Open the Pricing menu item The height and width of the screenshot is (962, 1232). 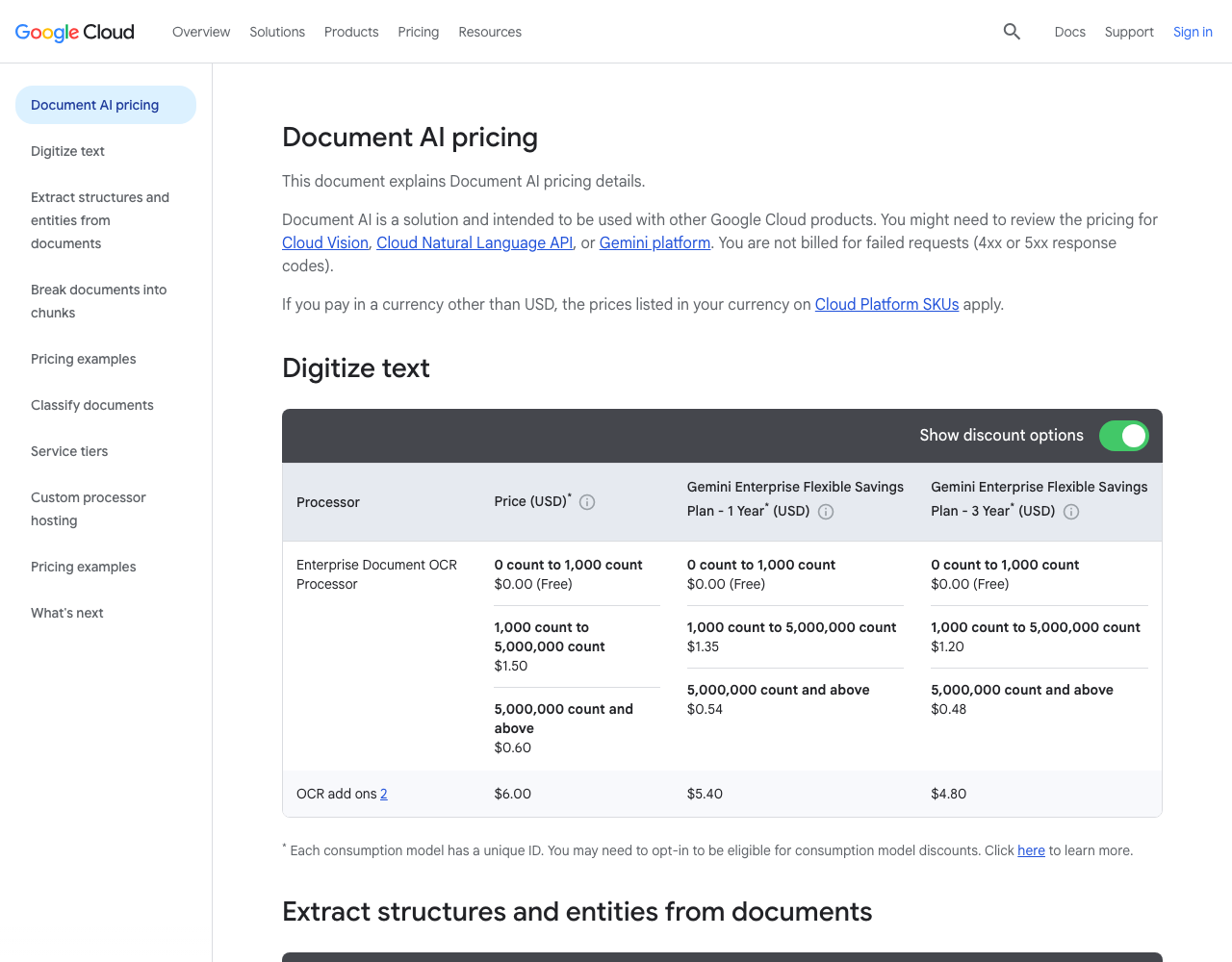(419, 32)
